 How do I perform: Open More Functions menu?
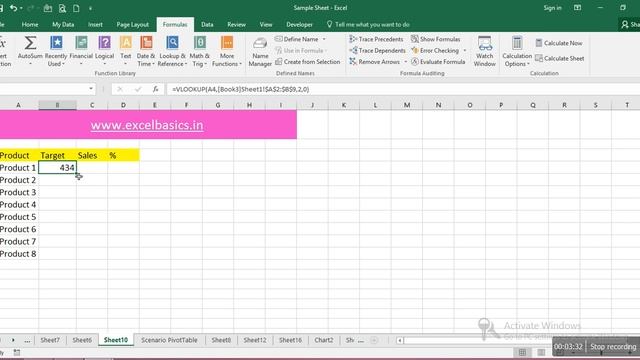227,51
